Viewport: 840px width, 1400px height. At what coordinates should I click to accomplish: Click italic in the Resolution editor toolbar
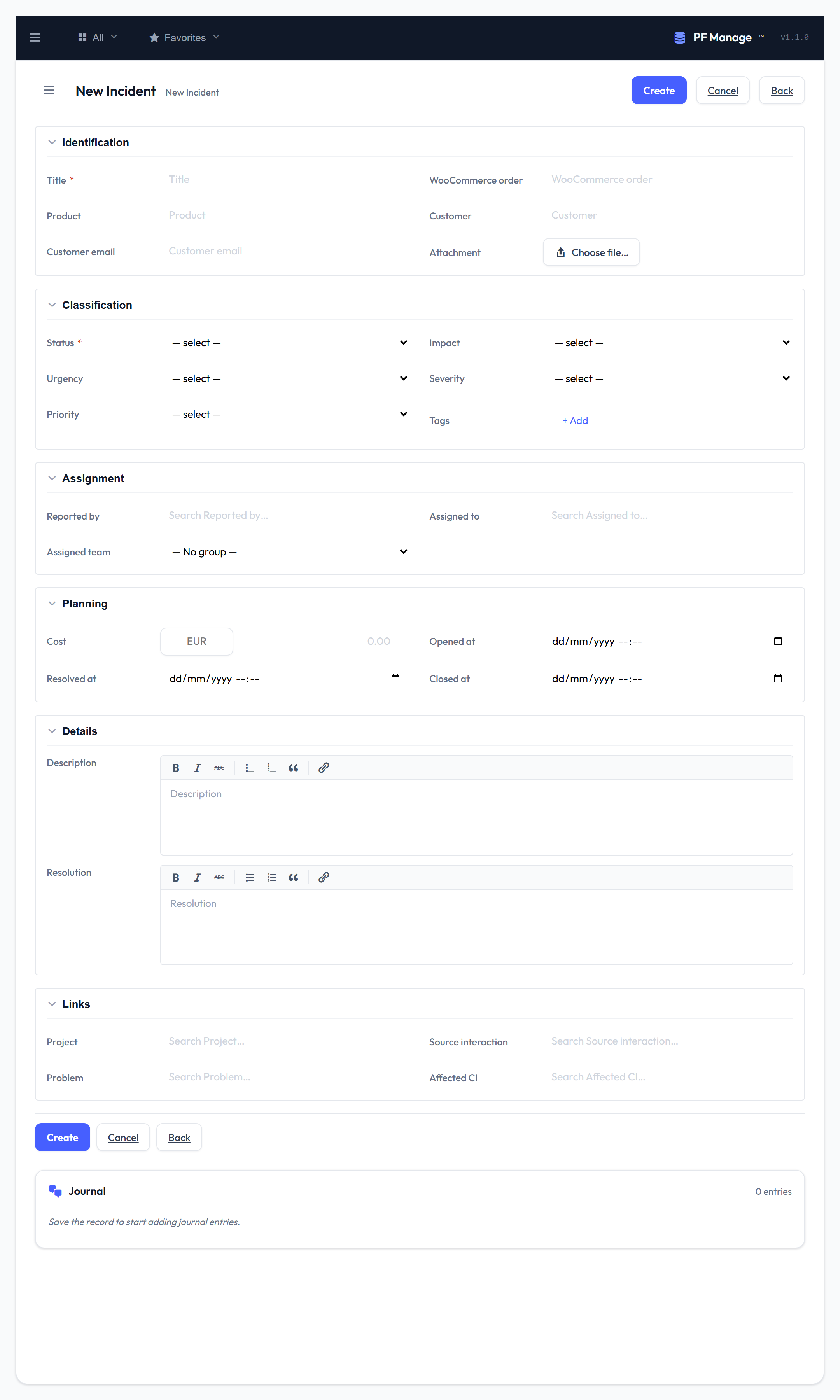(197, 878)
